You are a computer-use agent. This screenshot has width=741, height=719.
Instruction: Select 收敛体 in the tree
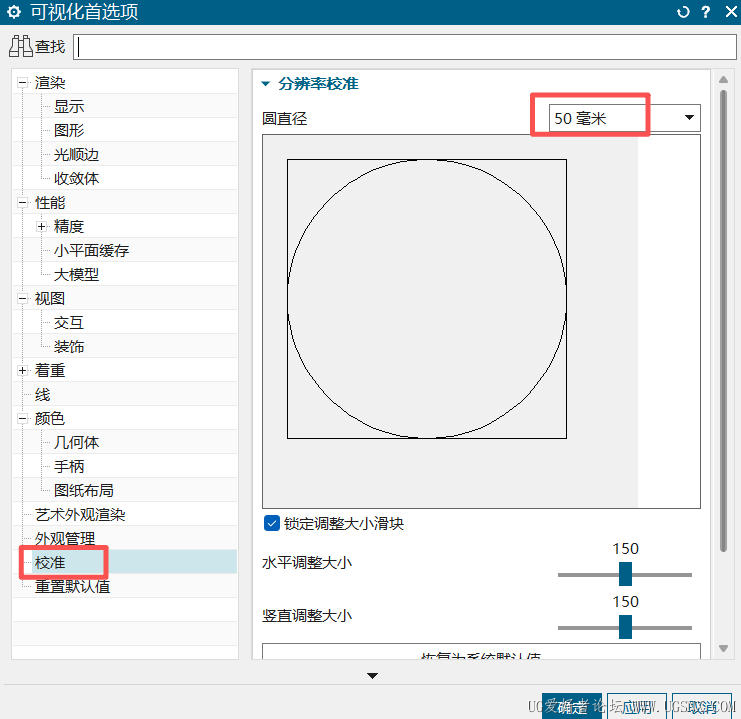click(76, 178)
